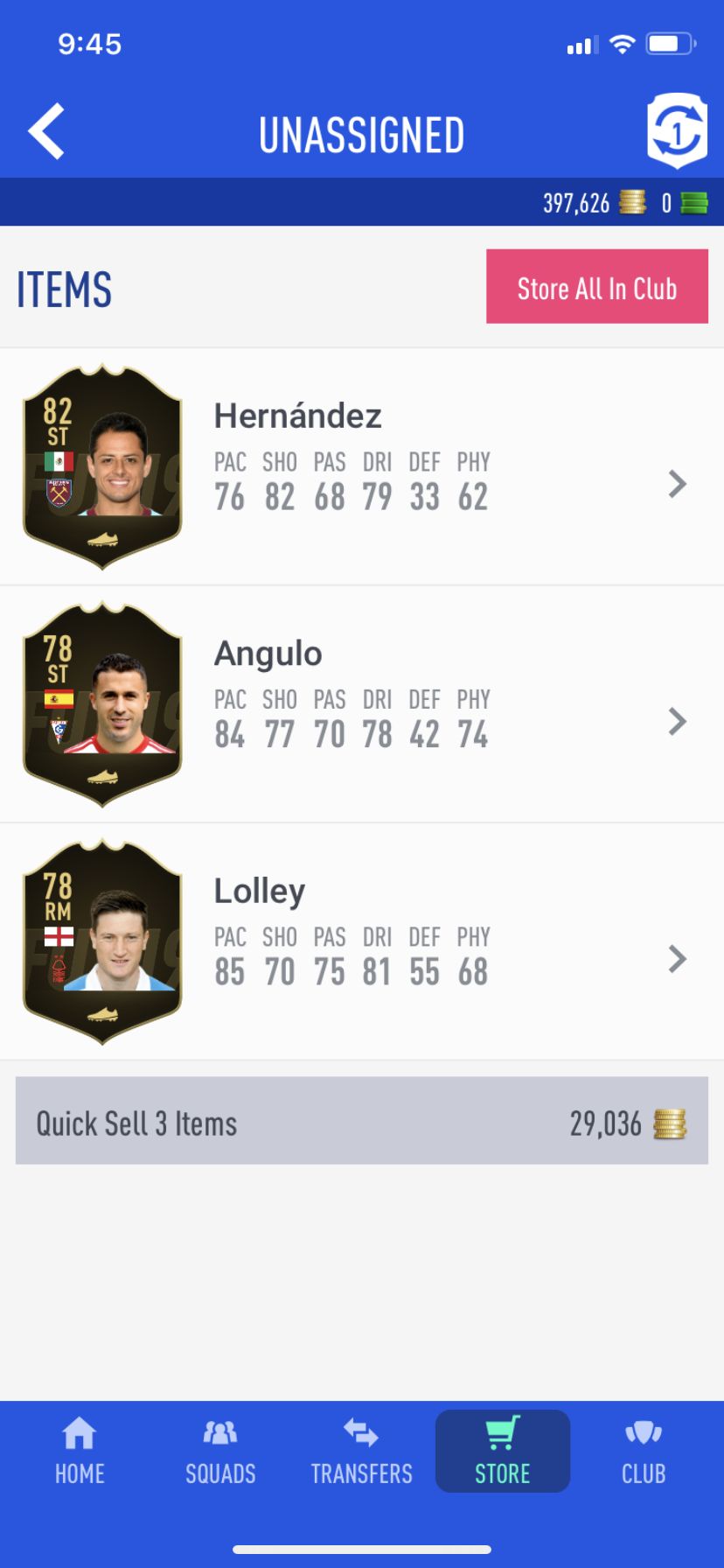Screen dimensions: 724x1568
Task: Switch to the Transfers tab label
Action: click(x=361, y=1473)
